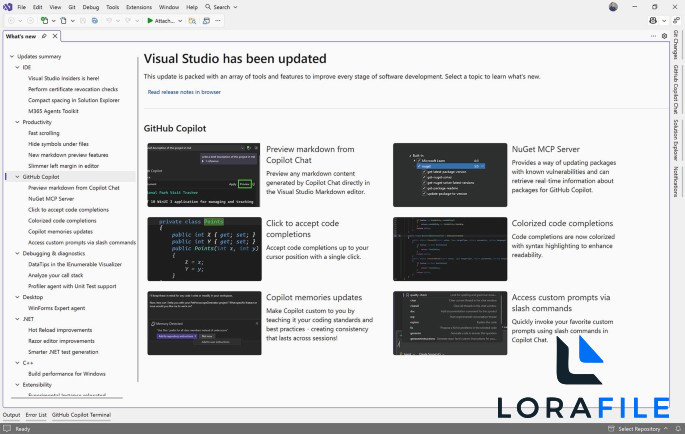685x434 pixels.
Task: Open the Preview markdown from Copilot Chat thumbnail
Action: (x=204, y=175)
